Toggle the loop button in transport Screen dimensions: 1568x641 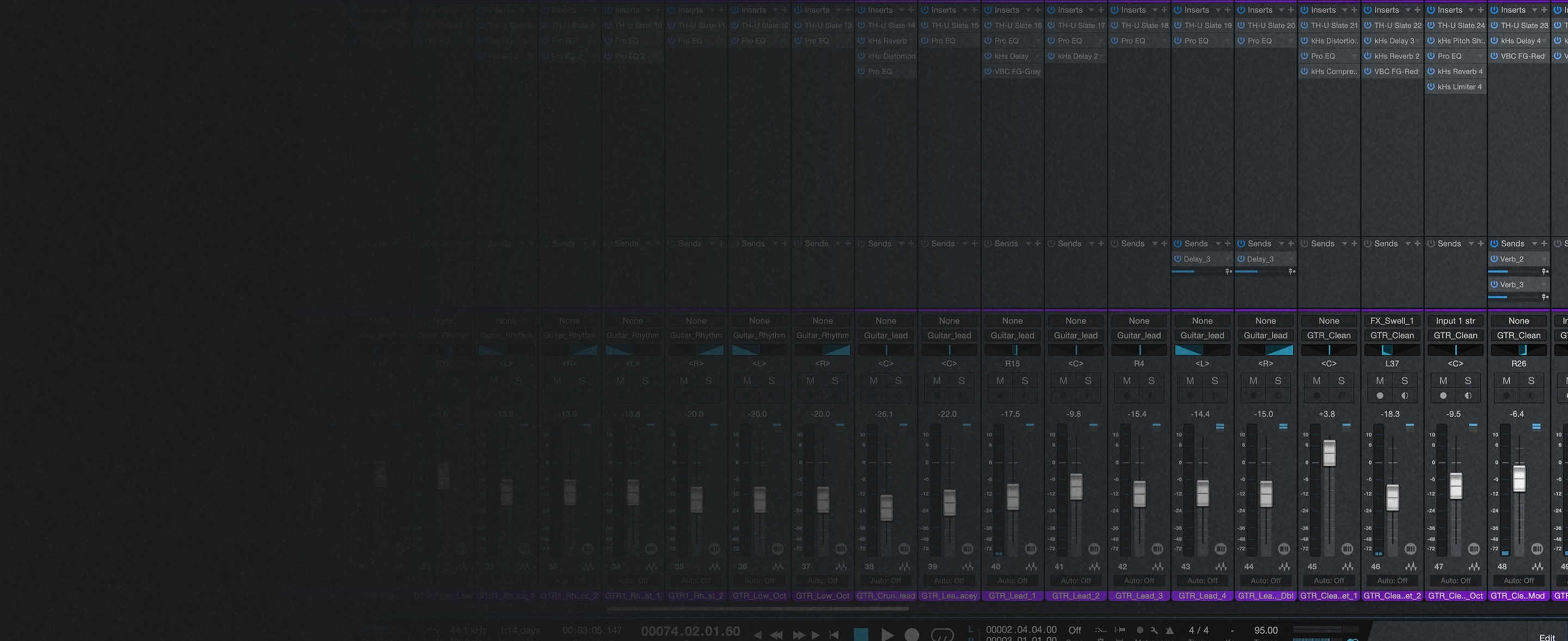942,635
